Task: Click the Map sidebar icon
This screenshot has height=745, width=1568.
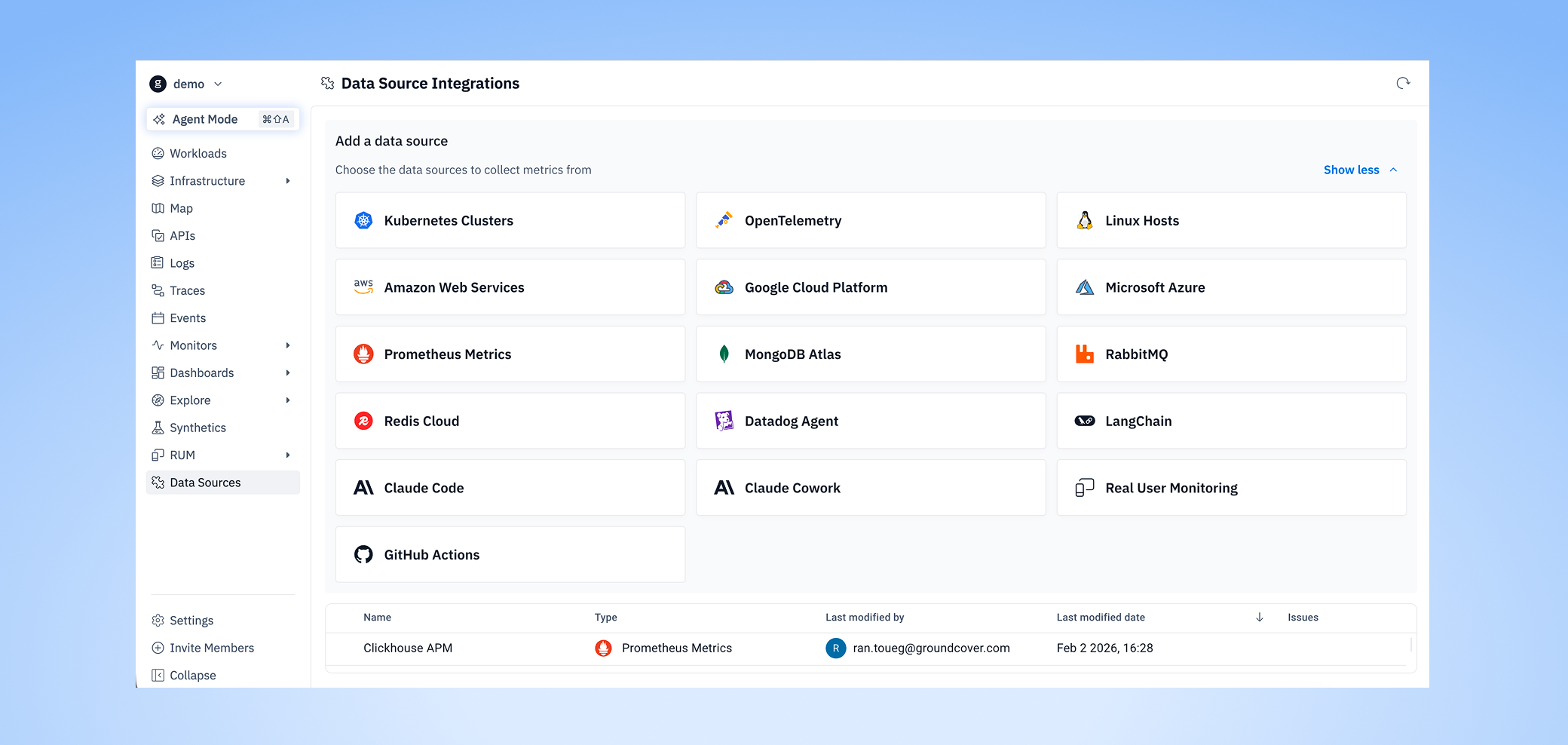Action: click(158, 208)
